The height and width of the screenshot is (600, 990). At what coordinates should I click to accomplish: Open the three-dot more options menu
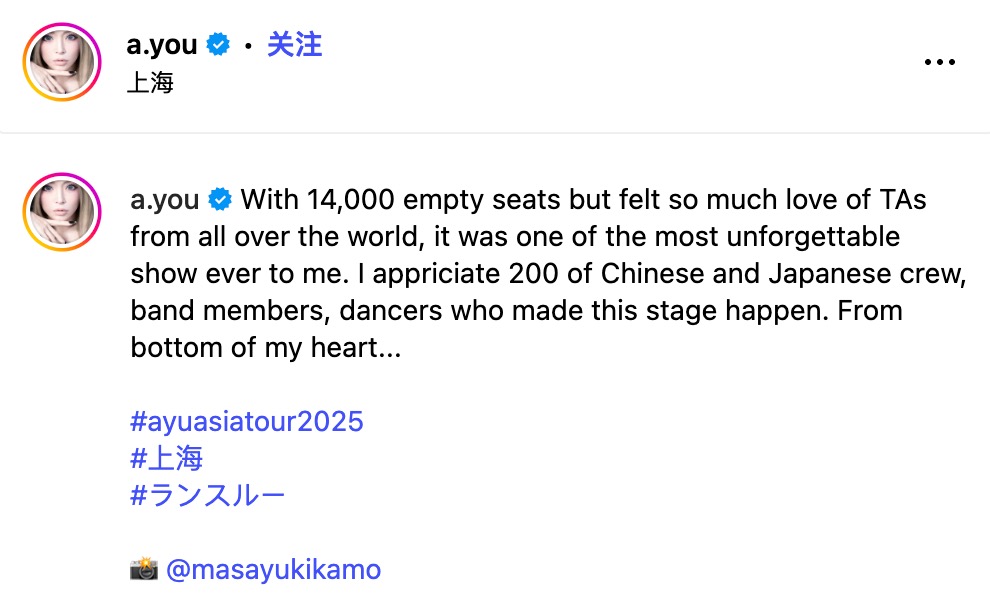point(939,62)
